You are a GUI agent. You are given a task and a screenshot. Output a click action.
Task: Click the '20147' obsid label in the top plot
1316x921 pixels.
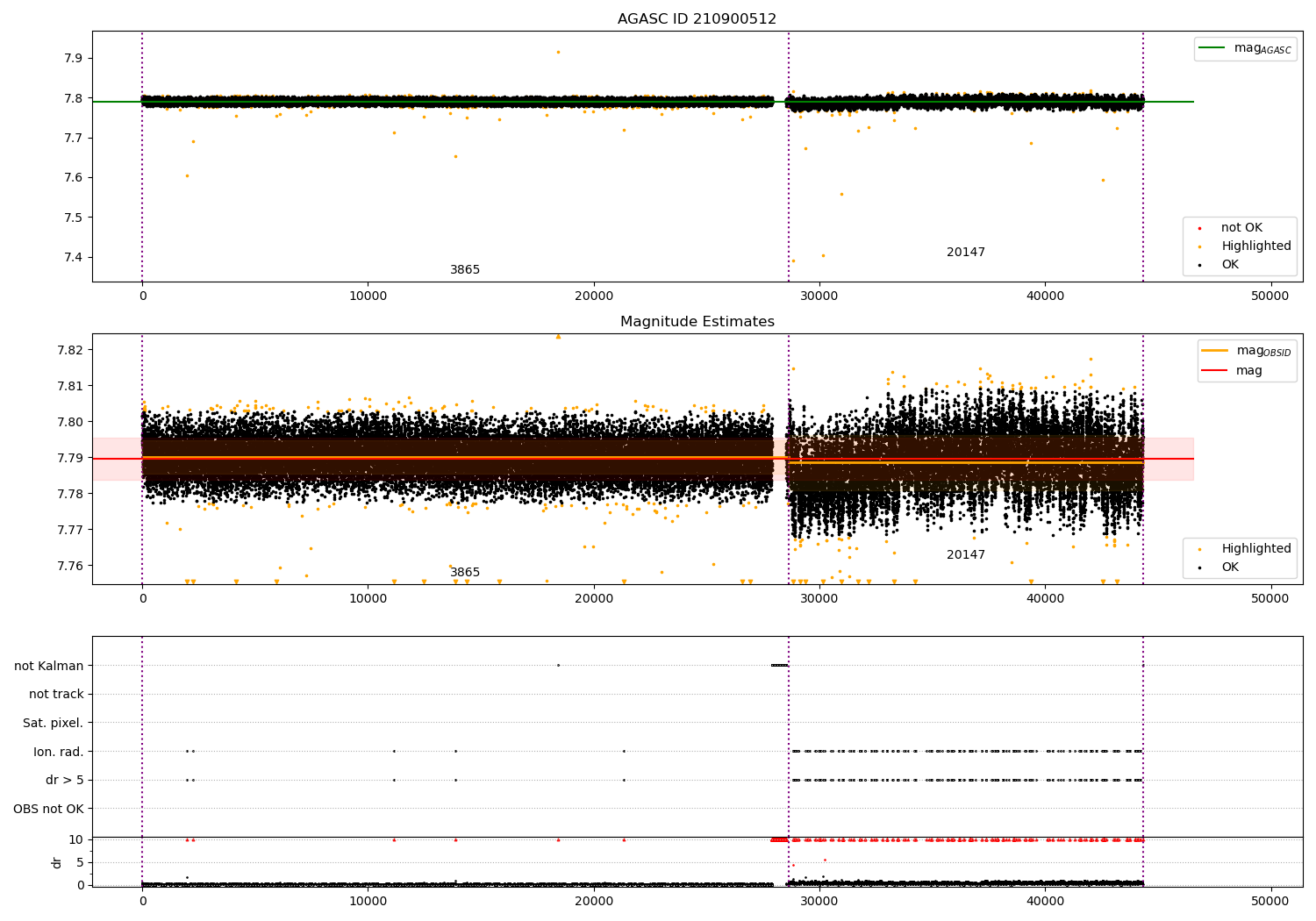click(x=966, y=253)
